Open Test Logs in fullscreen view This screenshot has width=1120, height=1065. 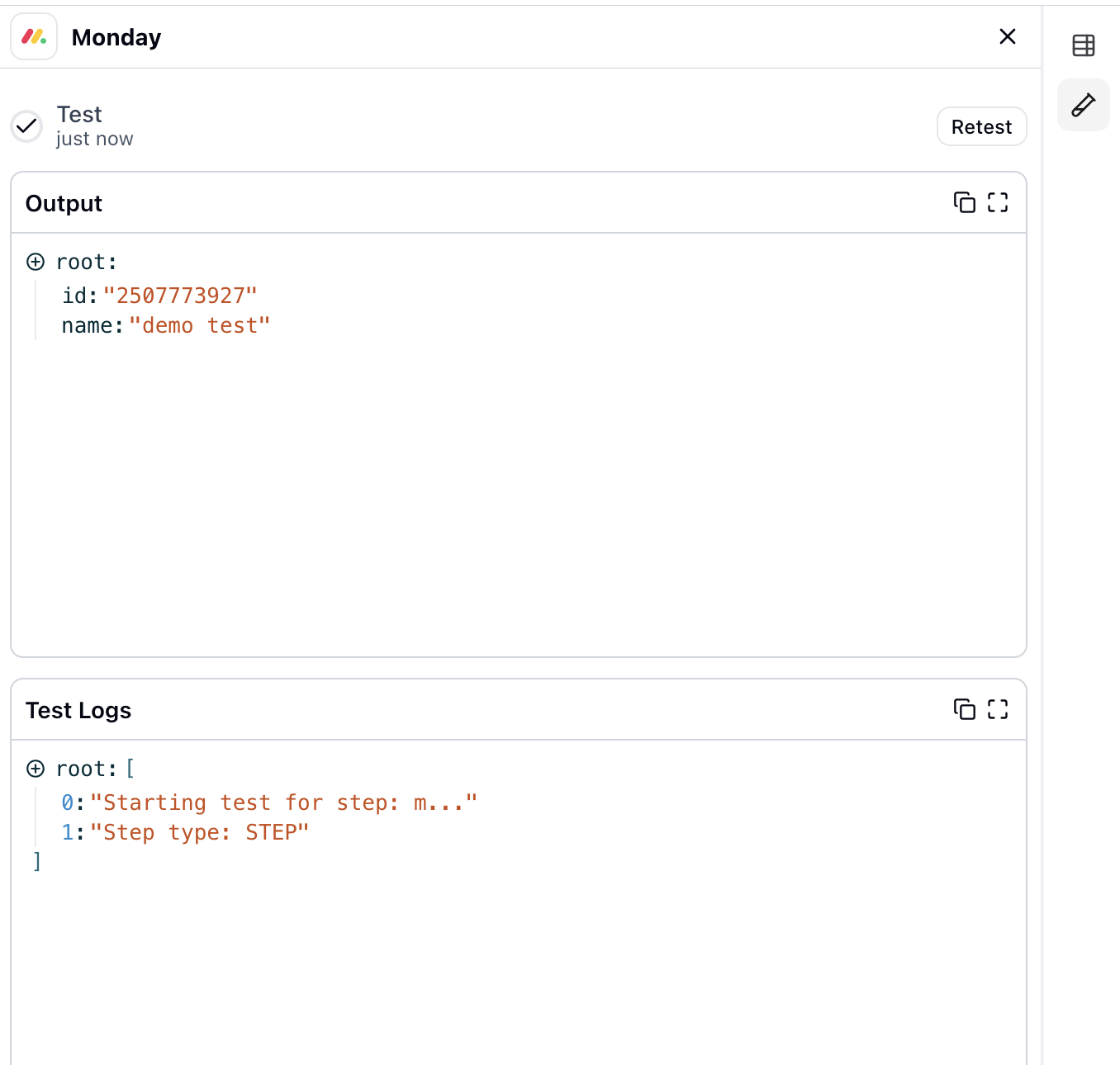[x=997, y=709]
